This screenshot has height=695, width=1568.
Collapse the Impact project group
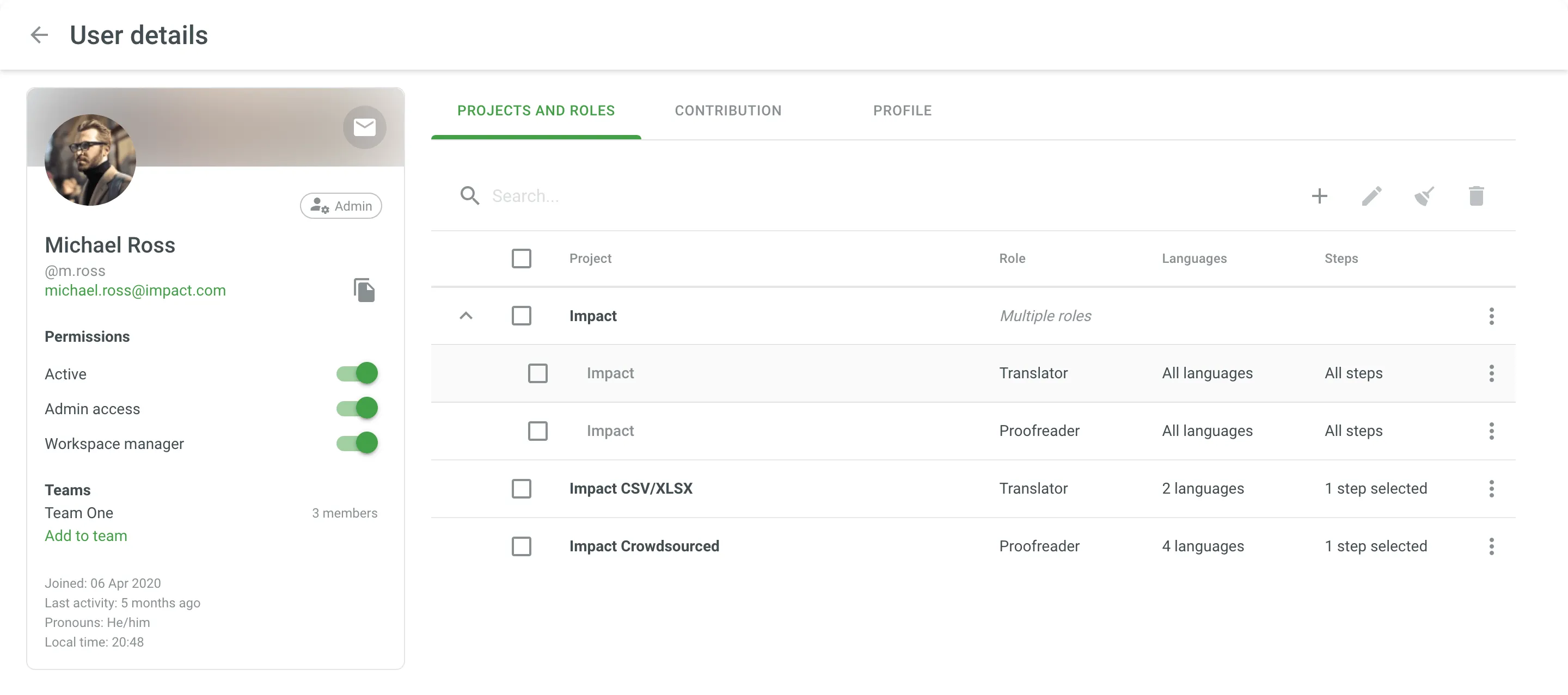click(x=465, y=316)
